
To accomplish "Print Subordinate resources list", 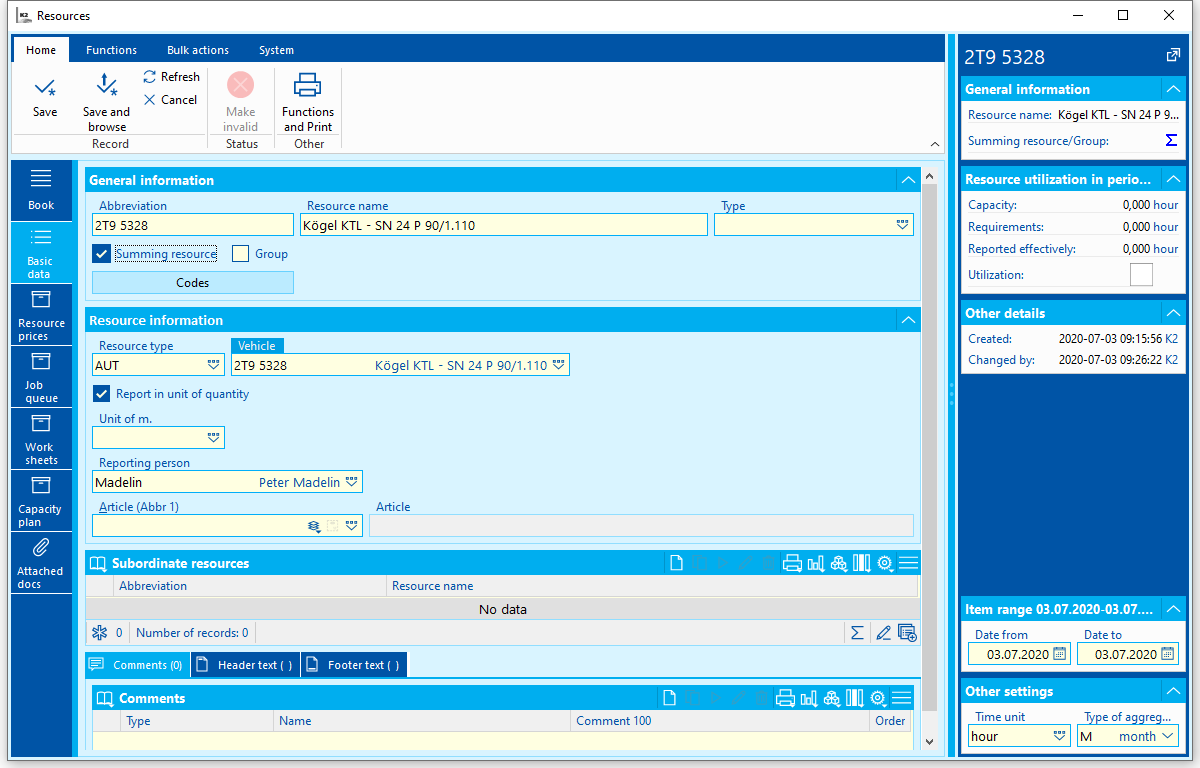I will [792, 563].
